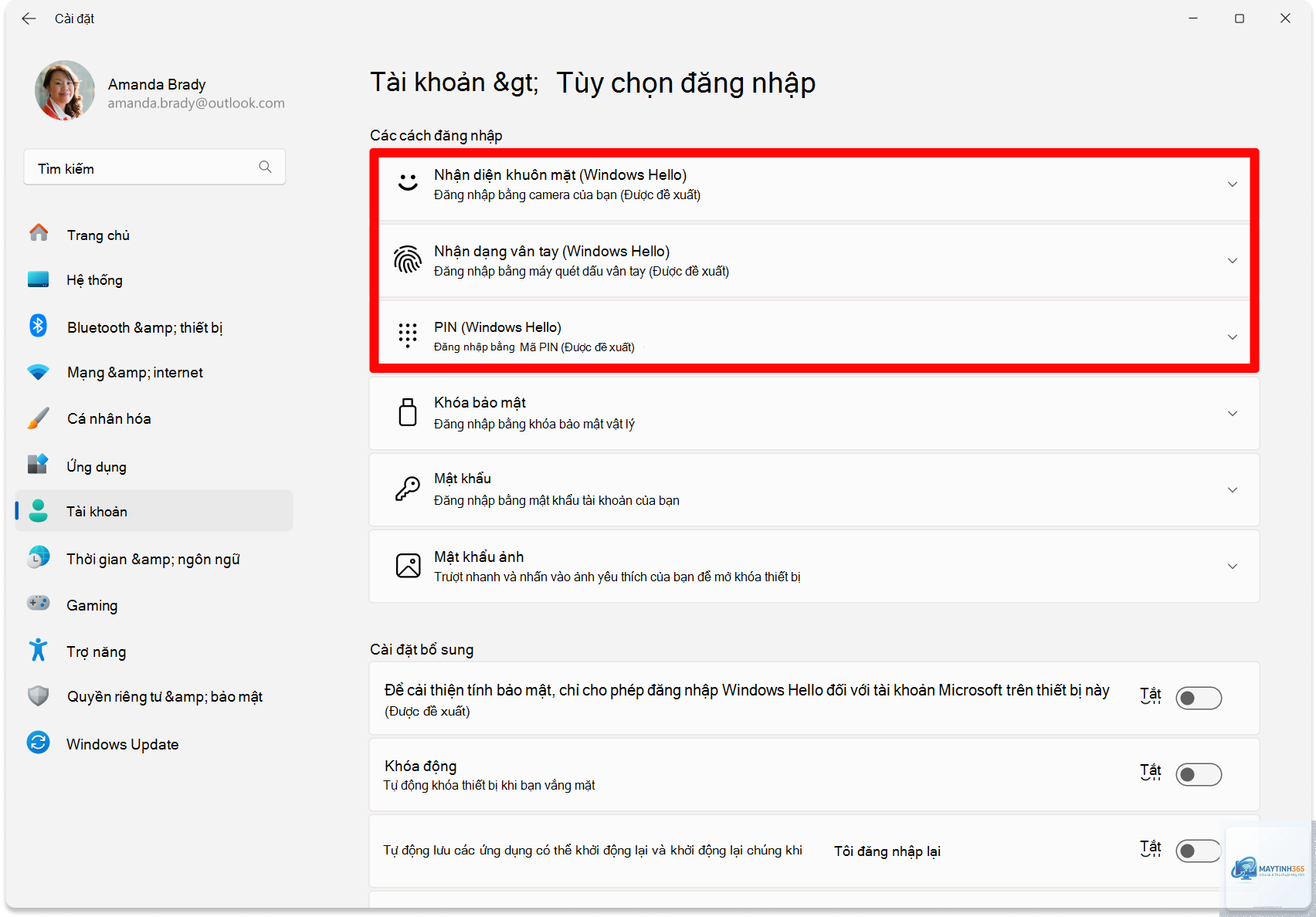The width and height of the screenshot is (1316, 917).
Task: Click the Tài khoản person icon
Action: (x=39, y=510)
